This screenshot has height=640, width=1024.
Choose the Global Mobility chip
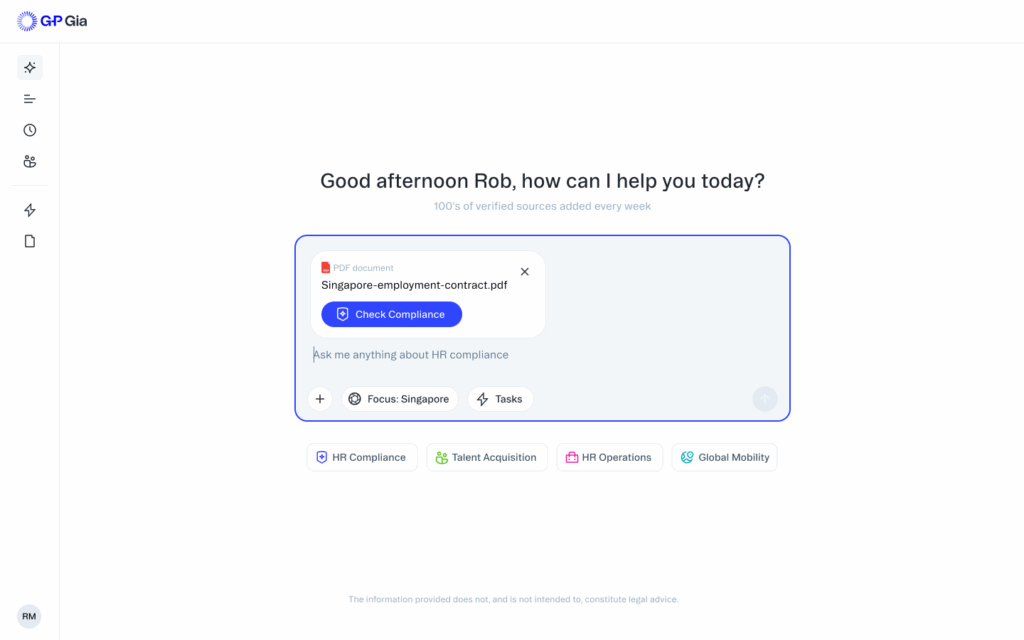click(724, 457)
